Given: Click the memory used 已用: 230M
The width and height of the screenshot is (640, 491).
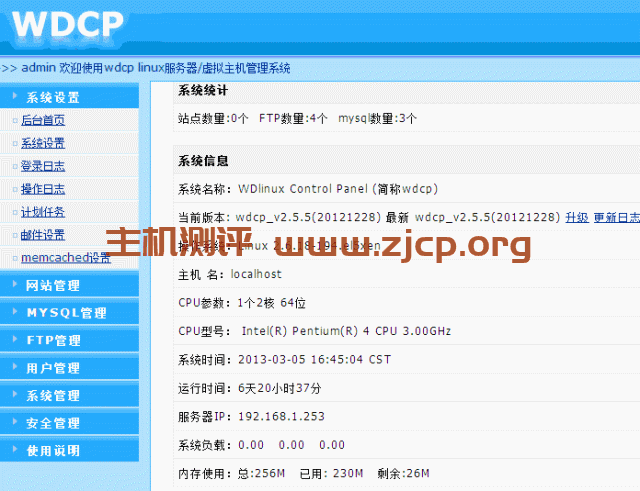Looking at the screenshot, I should coord(331,473).
